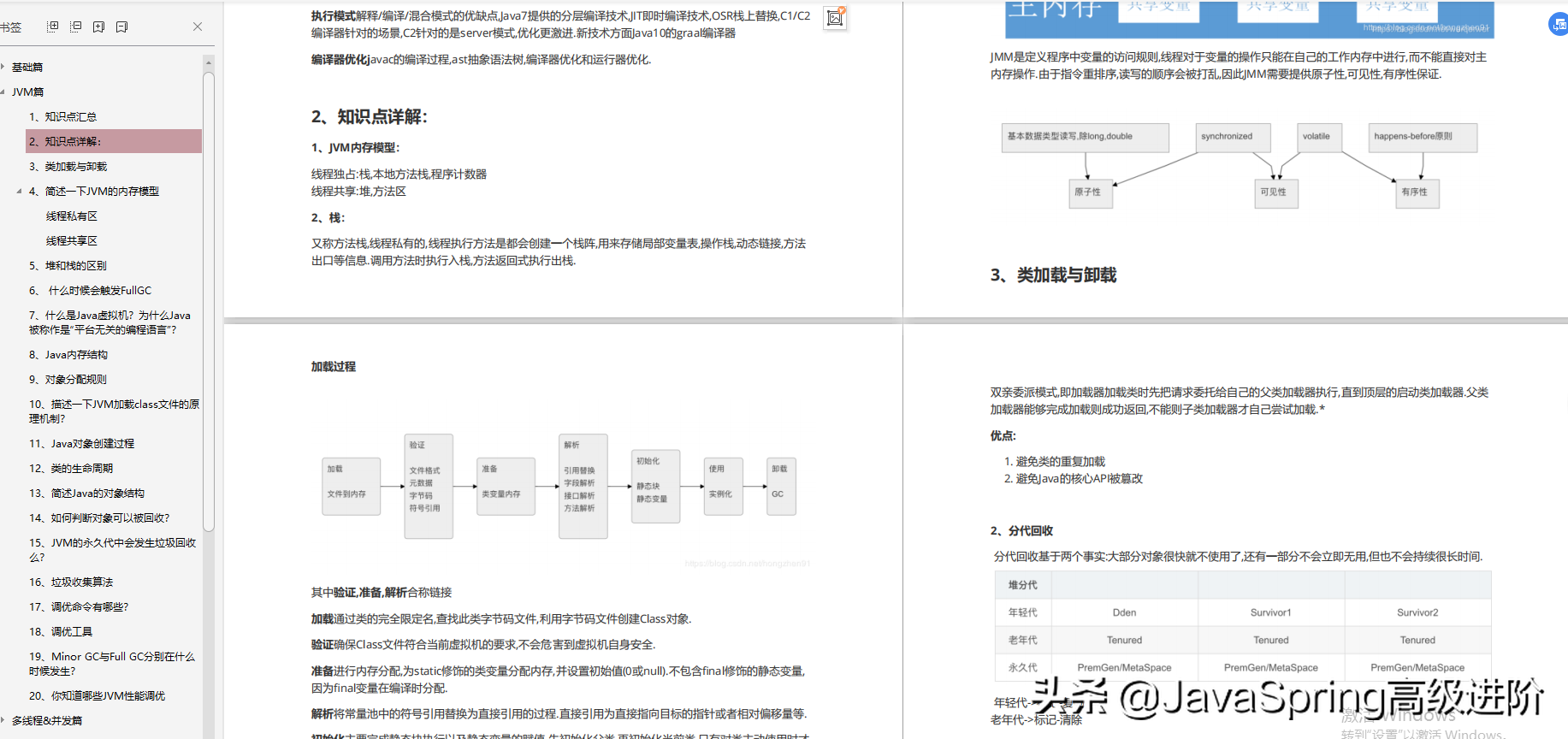Click the Dden cell in the table

coord(1124,612)
